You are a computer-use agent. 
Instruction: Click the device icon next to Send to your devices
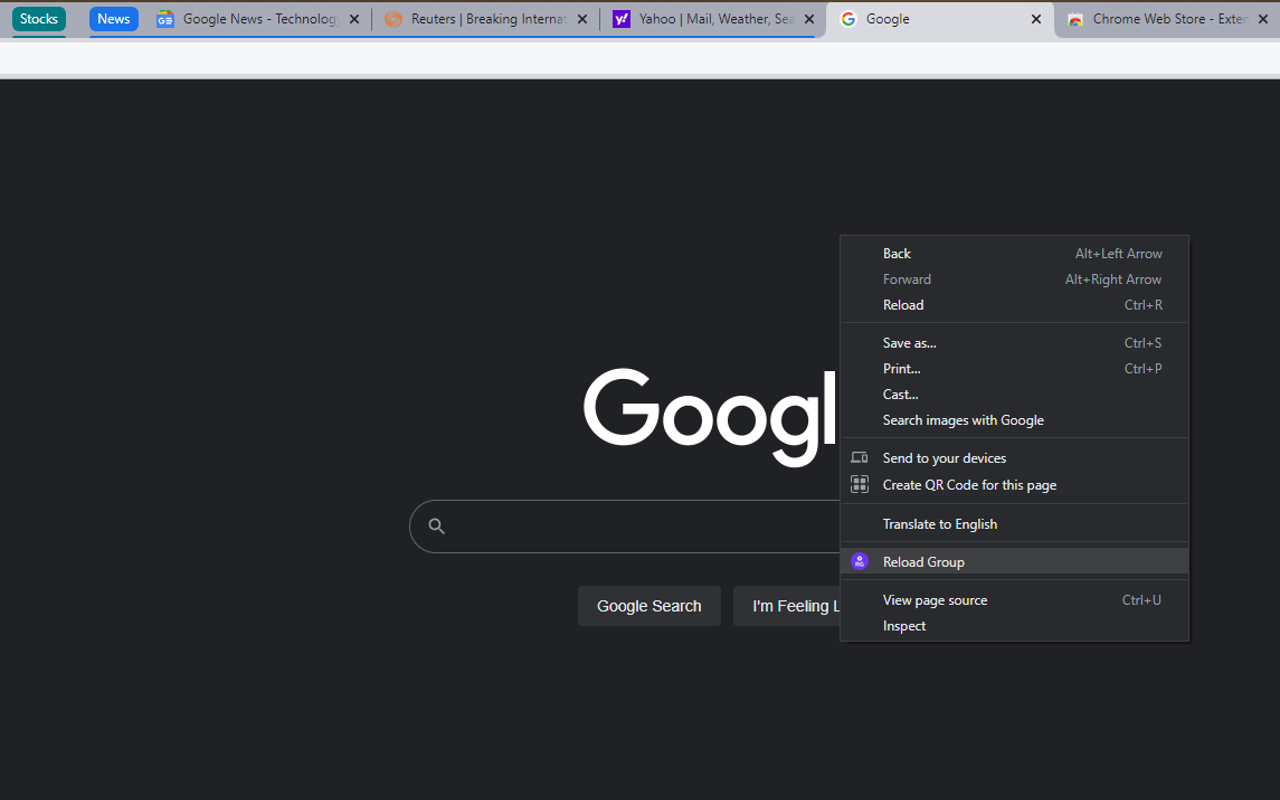(x=859, y=457)
